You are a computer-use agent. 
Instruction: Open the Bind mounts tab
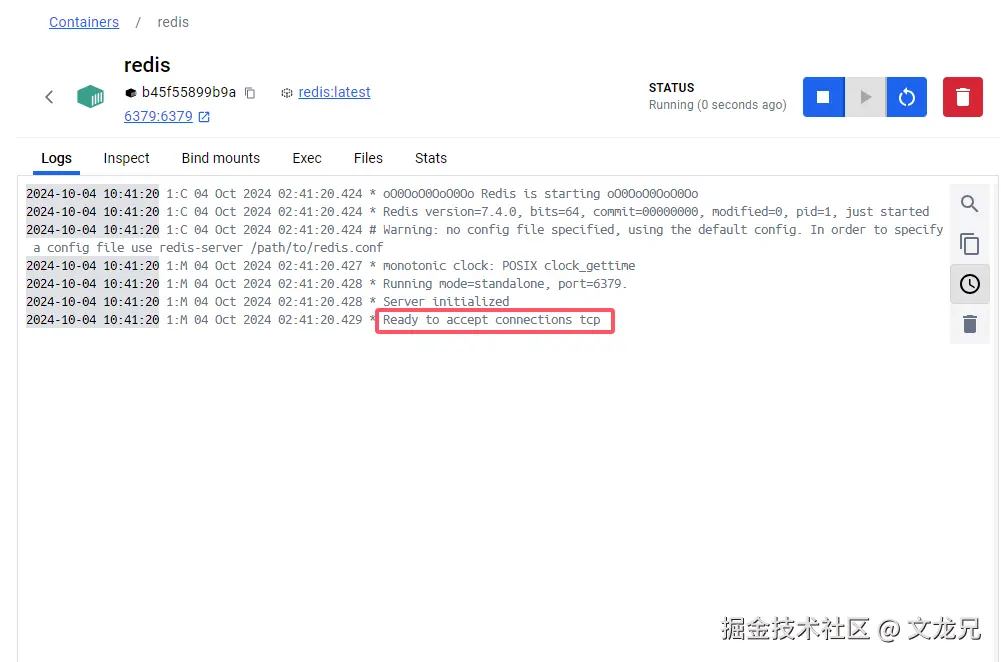(221, 158)
